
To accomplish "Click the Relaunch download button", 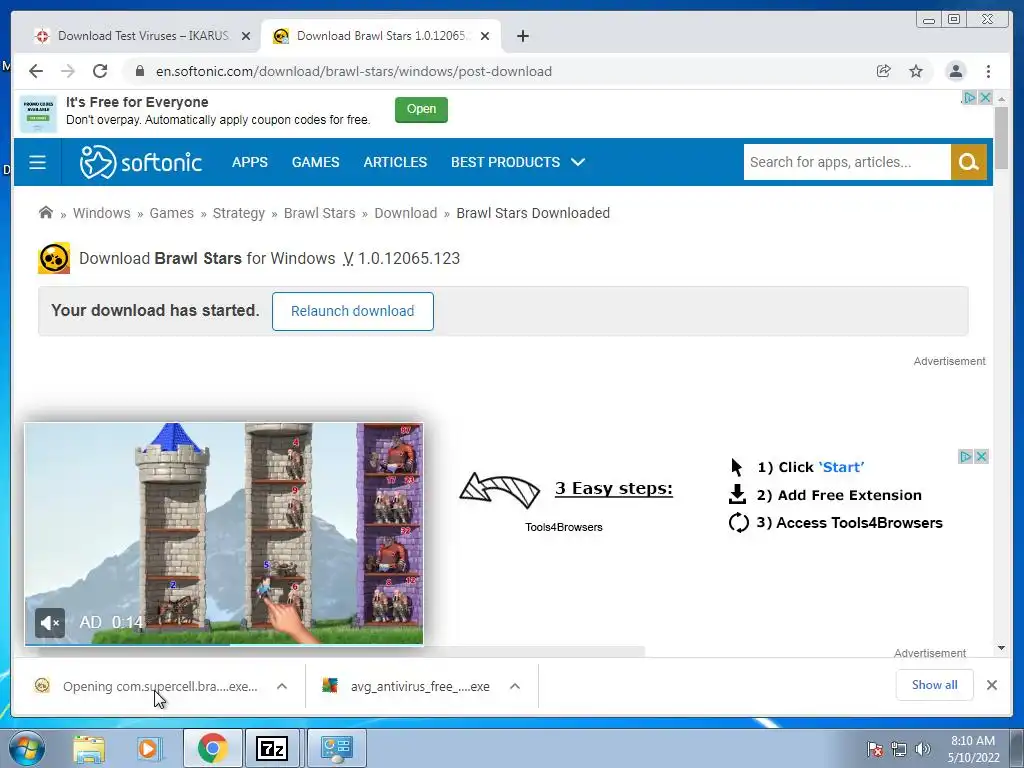I will point(353,311).
